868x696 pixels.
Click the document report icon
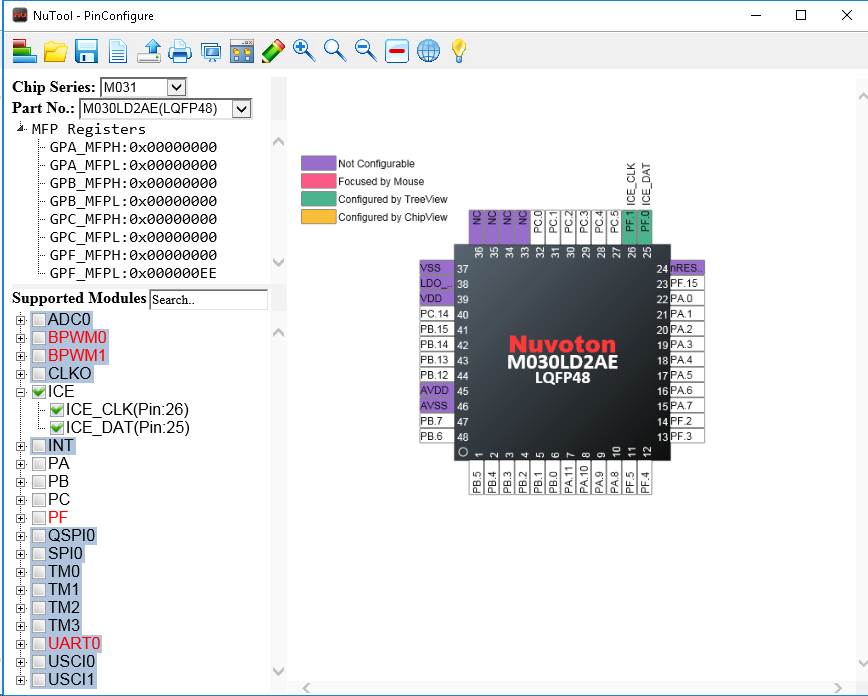pyautogui.click(x=117, y=51)
